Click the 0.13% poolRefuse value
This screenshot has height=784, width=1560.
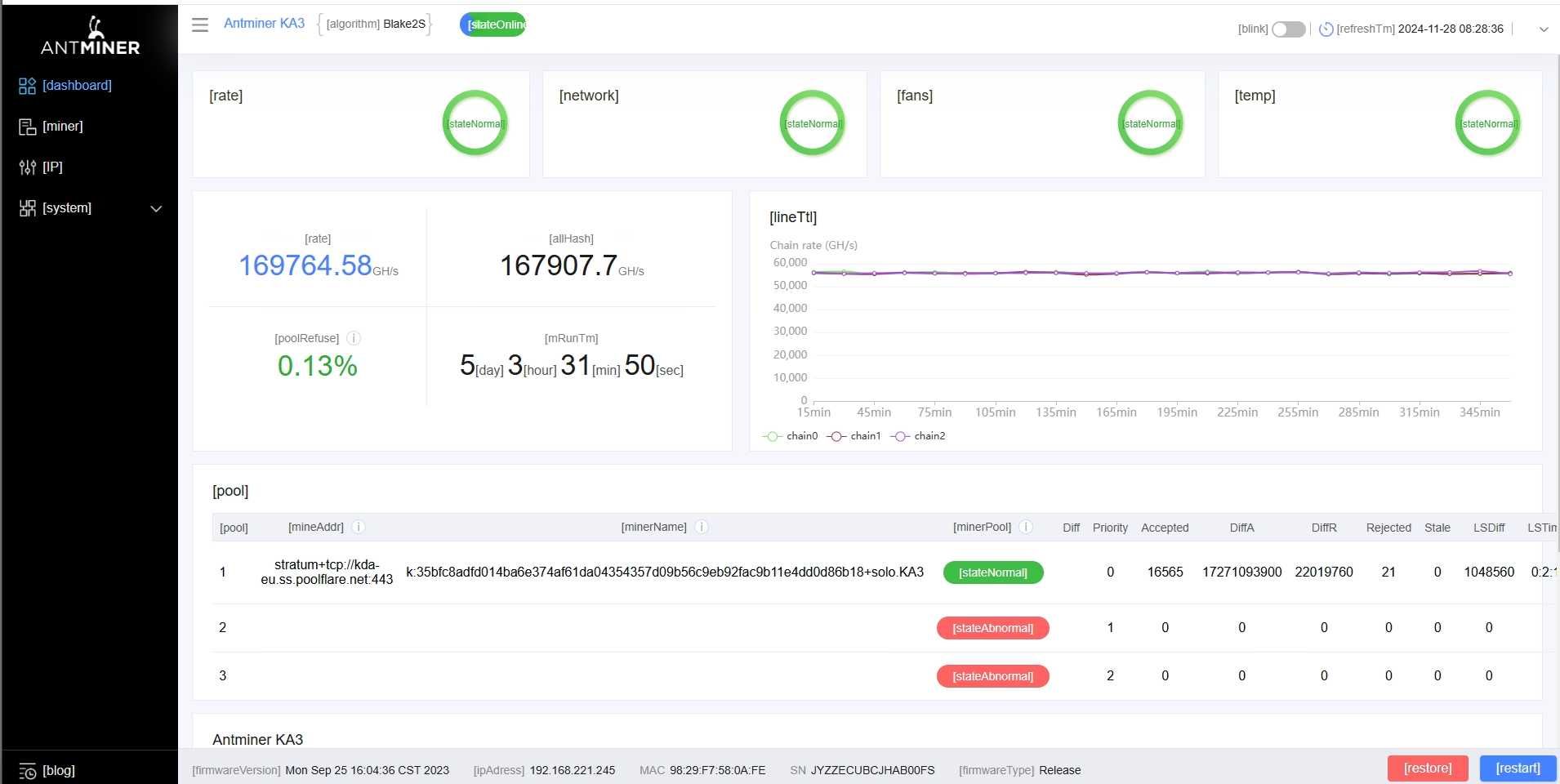click(318, 366)
